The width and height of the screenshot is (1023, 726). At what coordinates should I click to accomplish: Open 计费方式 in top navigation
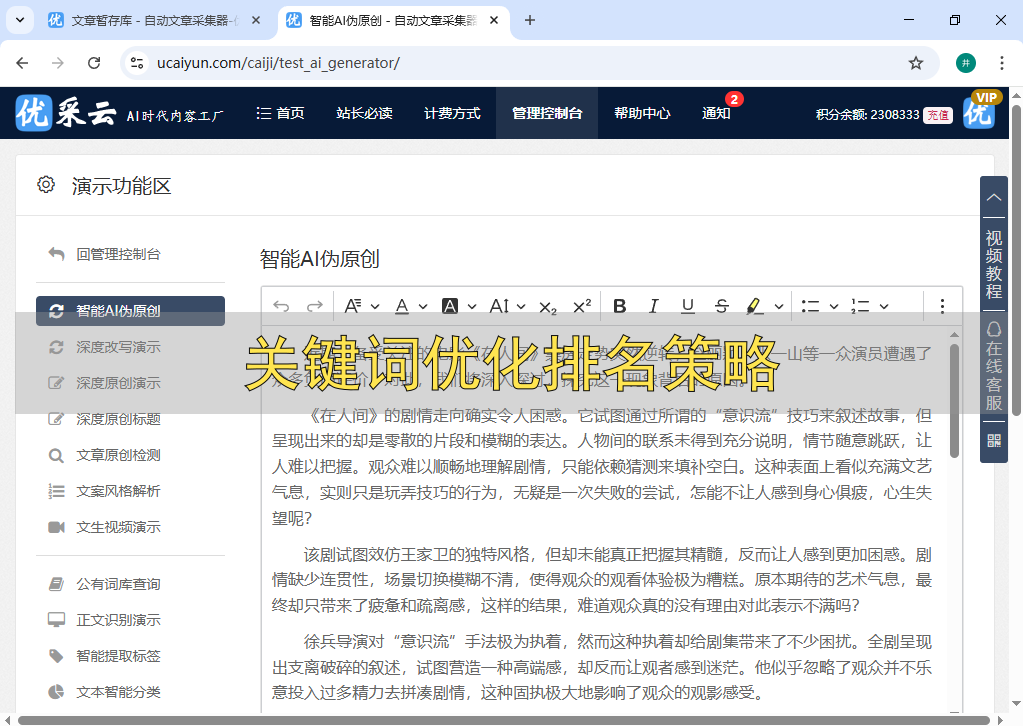coord(452,113)
